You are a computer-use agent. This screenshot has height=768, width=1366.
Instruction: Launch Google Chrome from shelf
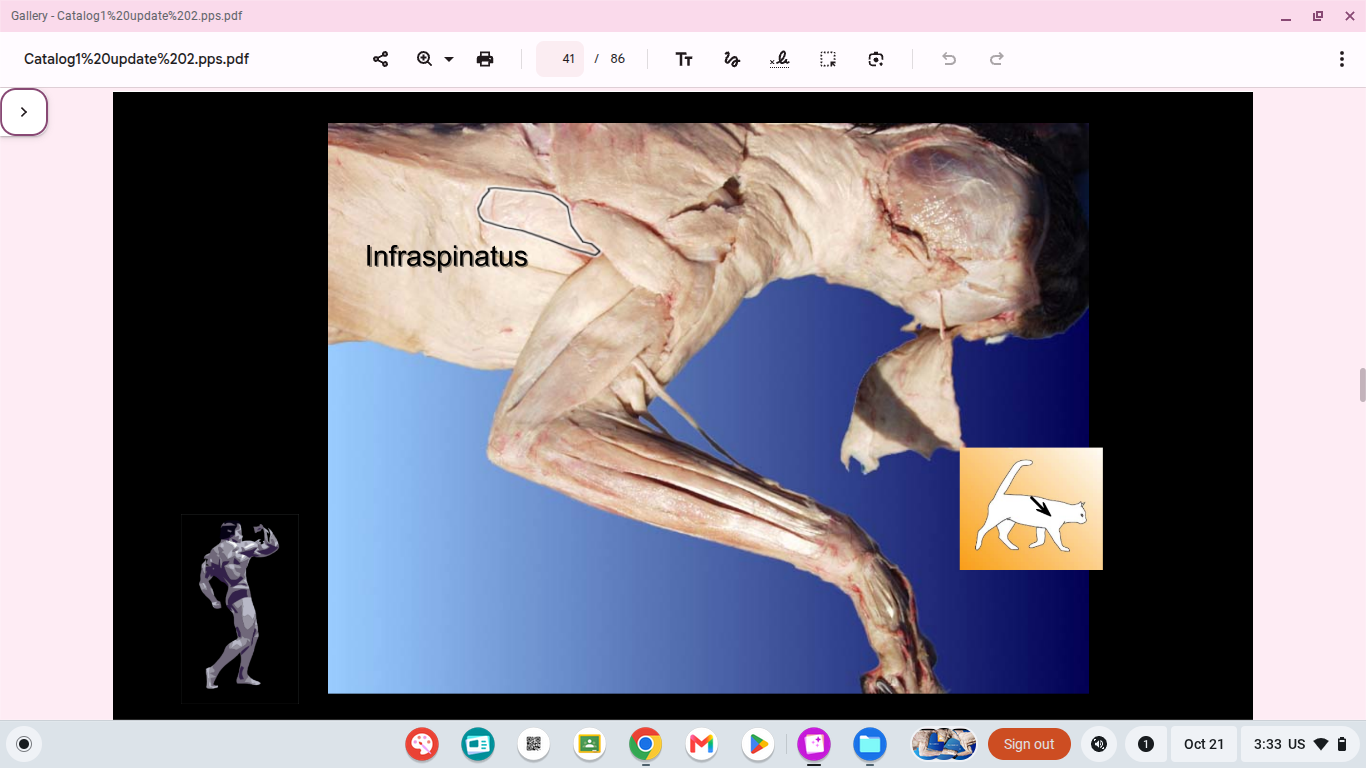click(646, 744)
